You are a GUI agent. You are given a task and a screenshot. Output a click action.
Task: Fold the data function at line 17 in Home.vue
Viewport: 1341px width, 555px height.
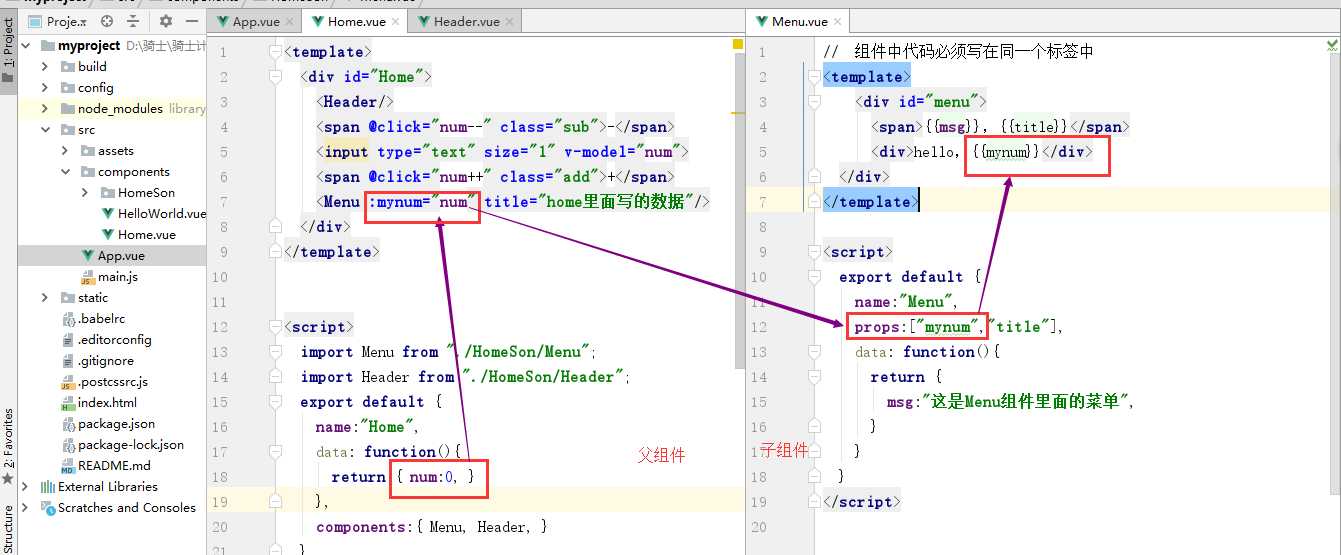[276, 452]
